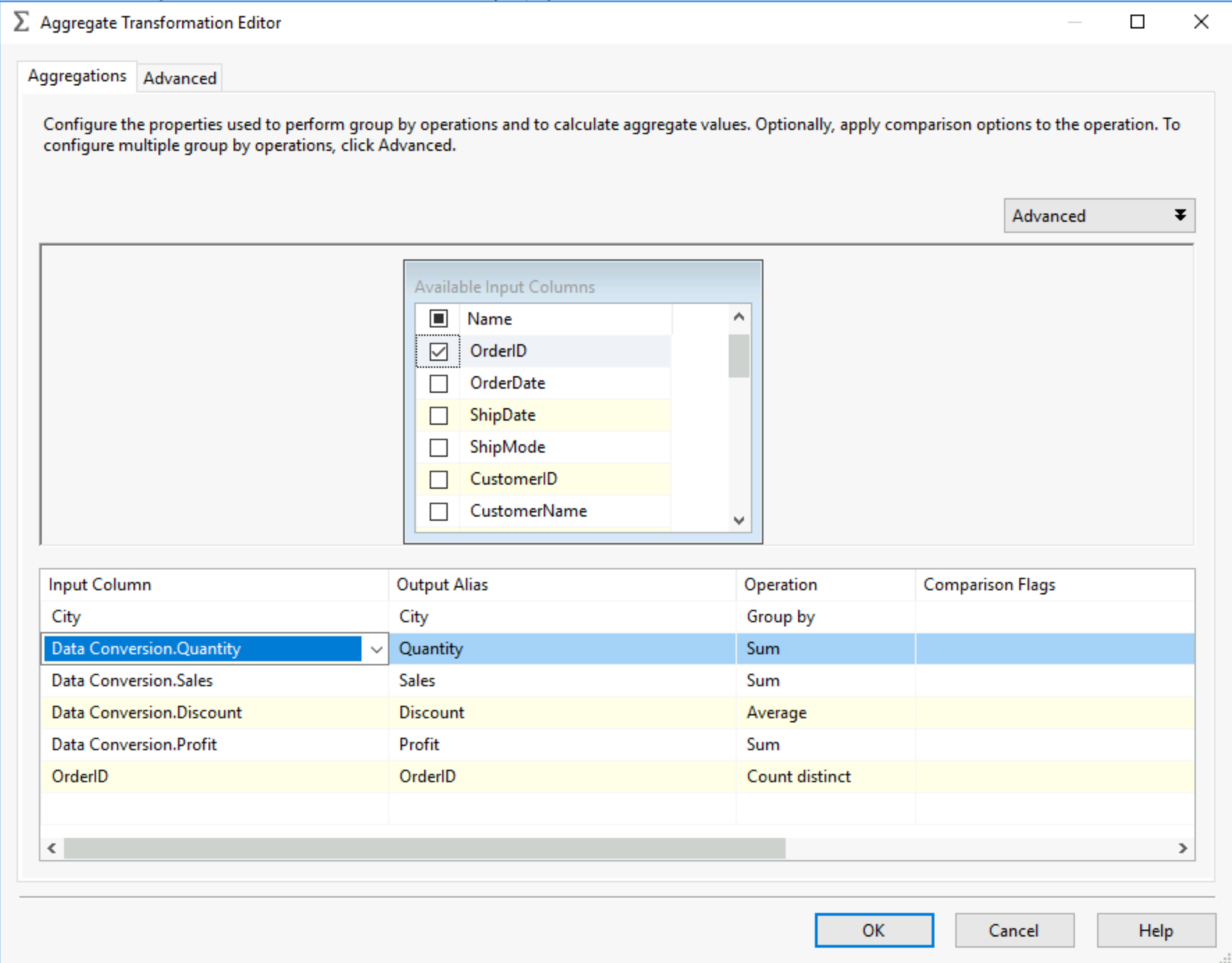1232x963 pixels.
Task: Edit the Discount output alias cell
Action: point(562,713)
